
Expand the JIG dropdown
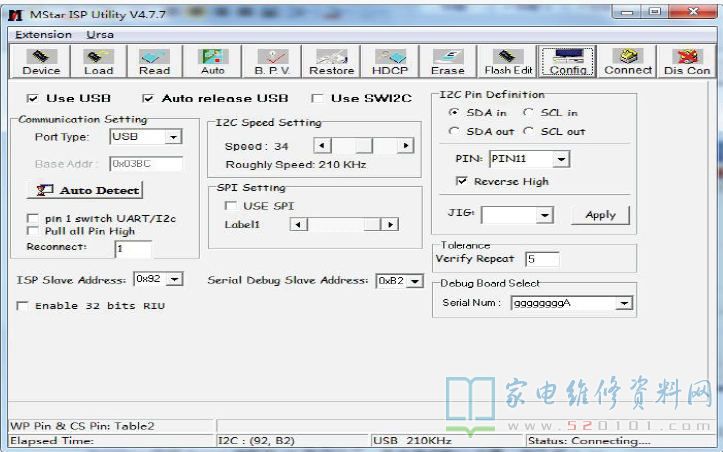pos(545,215)
